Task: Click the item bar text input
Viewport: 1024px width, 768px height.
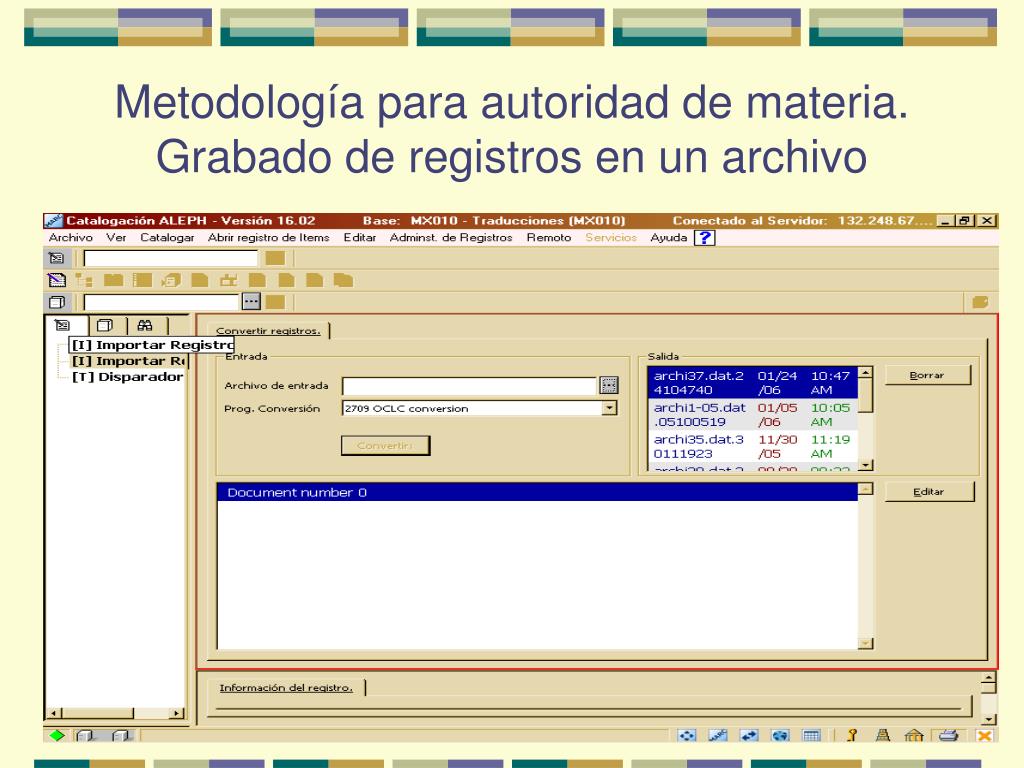Action: (161, 302)
